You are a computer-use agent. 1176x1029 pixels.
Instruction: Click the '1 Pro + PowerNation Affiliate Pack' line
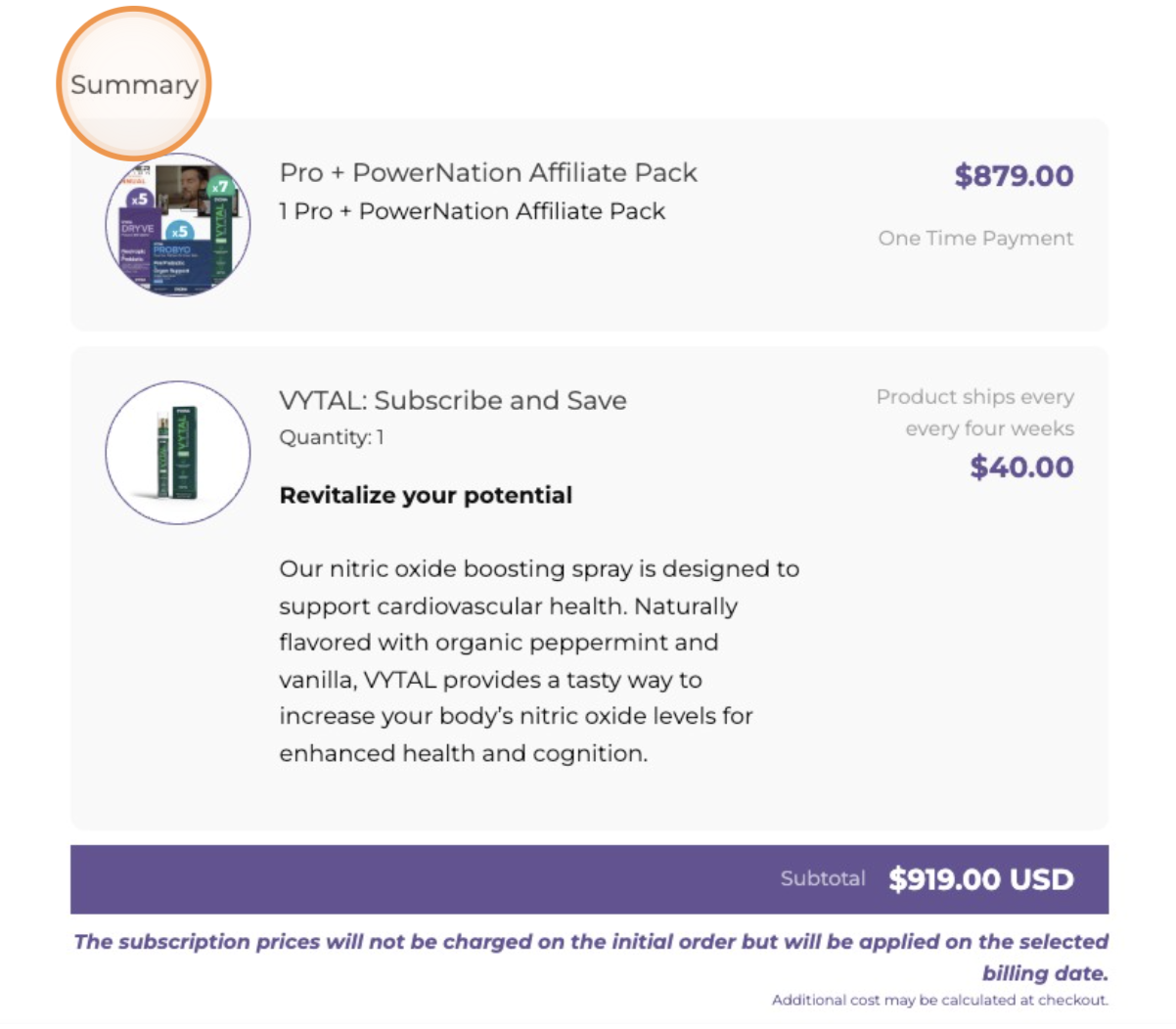point(472,211)
